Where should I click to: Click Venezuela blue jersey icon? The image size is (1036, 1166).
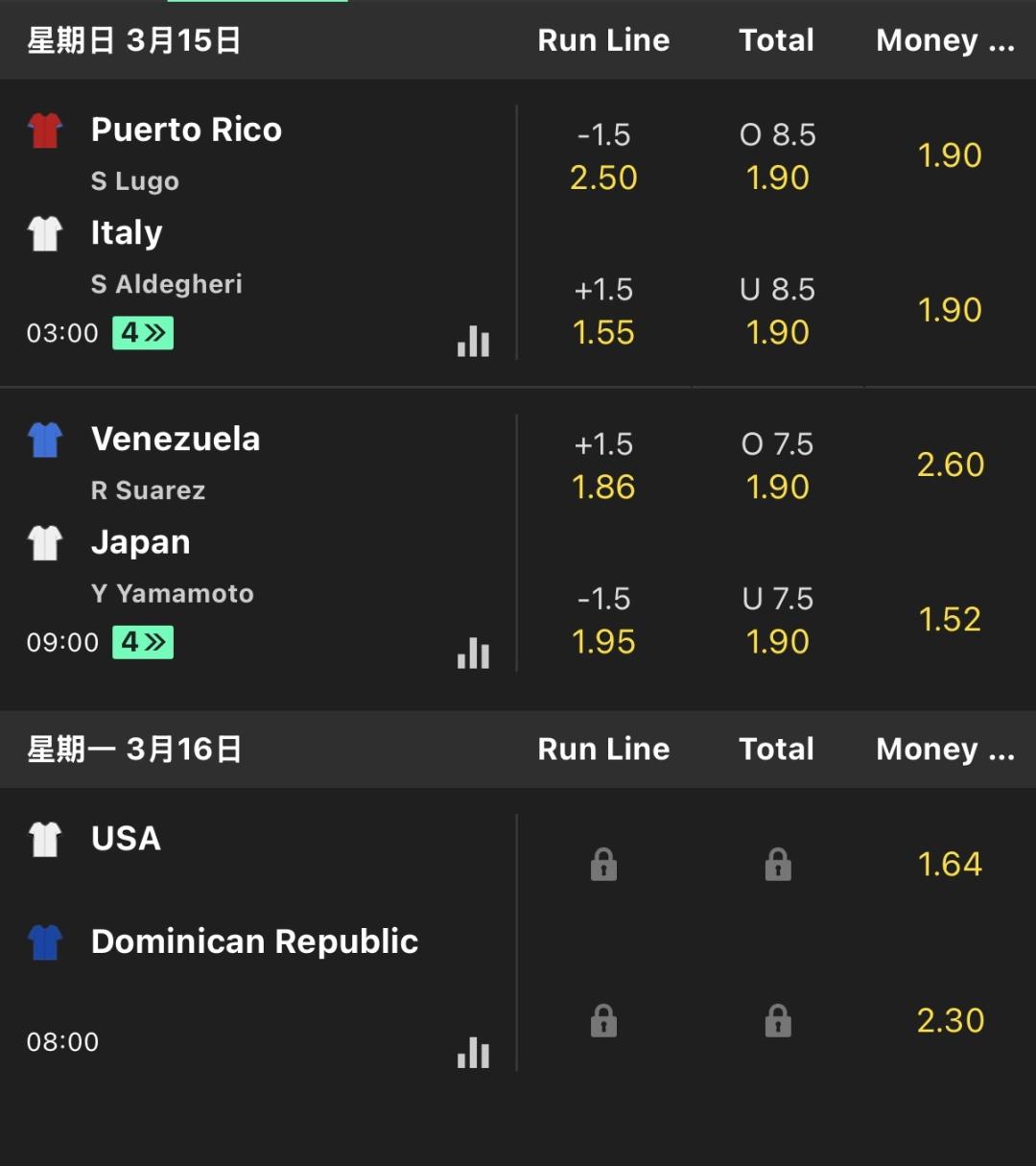[45, 440]
